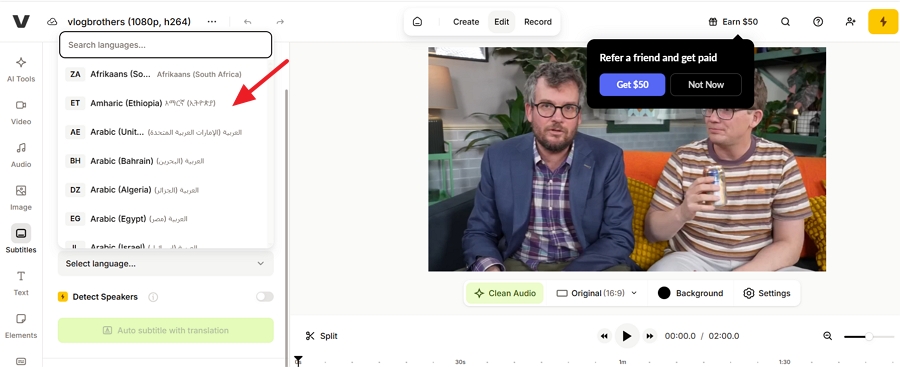900x367 pixels.
Task: Click the cloud save status icon
Action: click(x=52, y=22)
